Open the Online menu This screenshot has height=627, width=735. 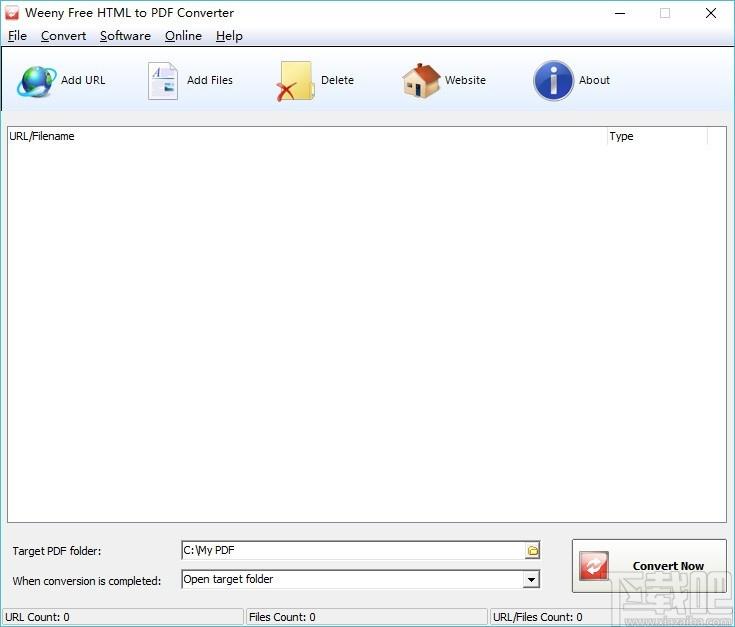coord(183,36)
